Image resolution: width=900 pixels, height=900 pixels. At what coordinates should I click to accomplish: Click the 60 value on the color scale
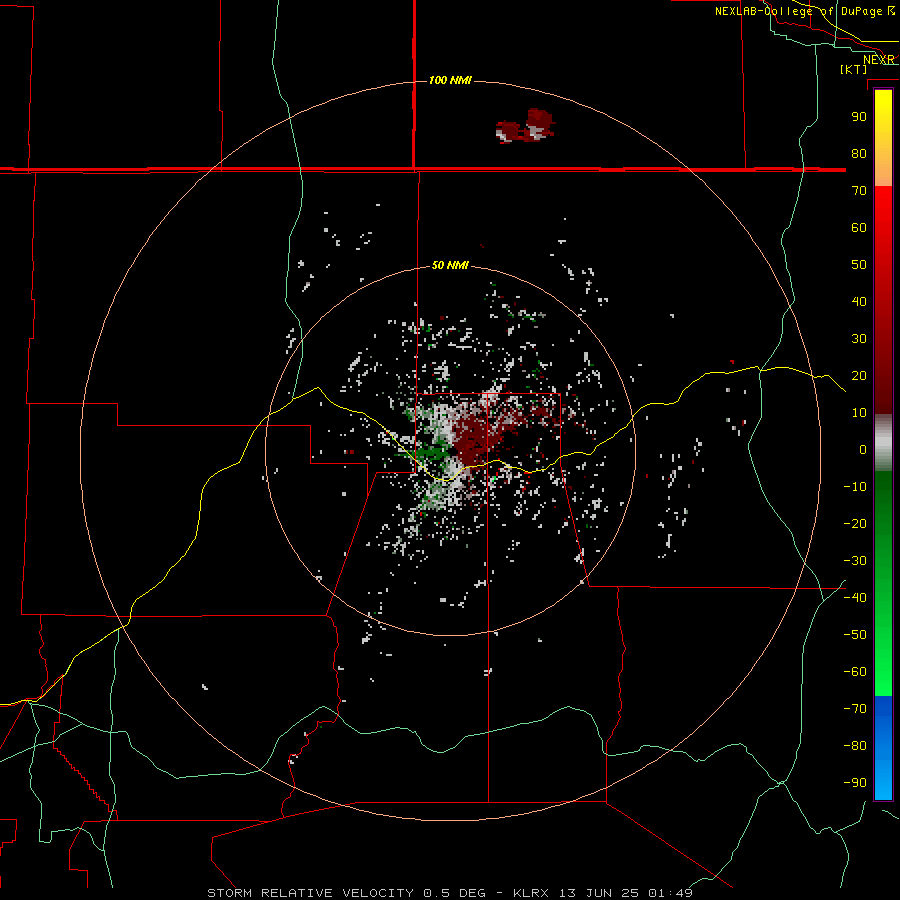click(x=859, y=227)
